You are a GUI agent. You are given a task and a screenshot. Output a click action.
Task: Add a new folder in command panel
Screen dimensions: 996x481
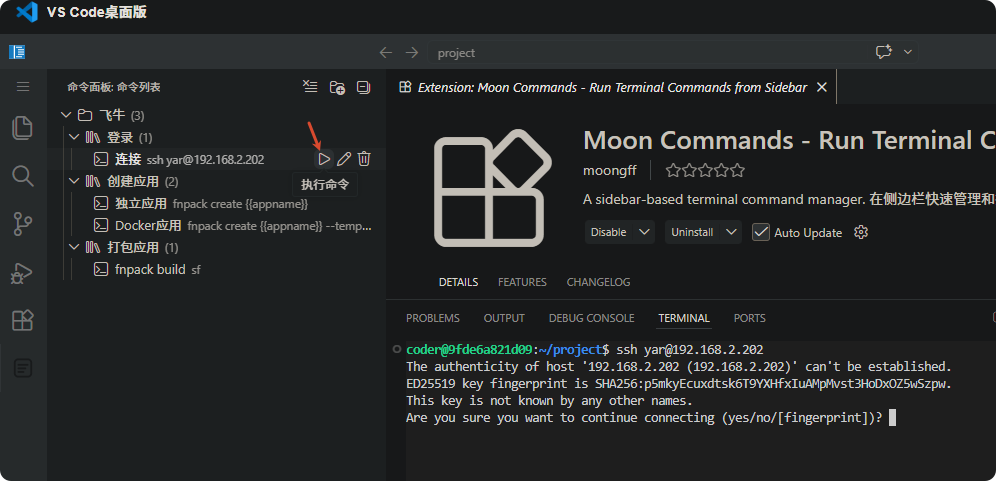337,87
